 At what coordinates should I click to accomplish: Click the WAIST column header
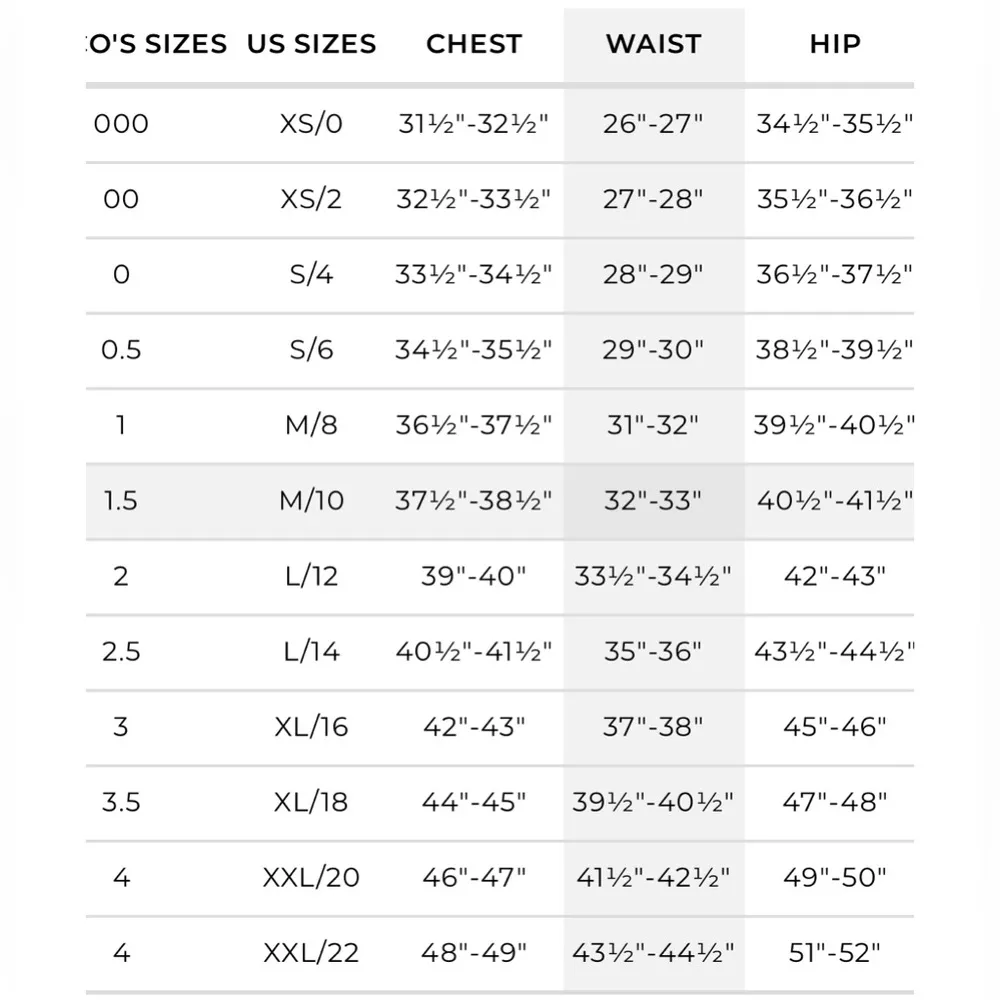[x=653, y=44]
